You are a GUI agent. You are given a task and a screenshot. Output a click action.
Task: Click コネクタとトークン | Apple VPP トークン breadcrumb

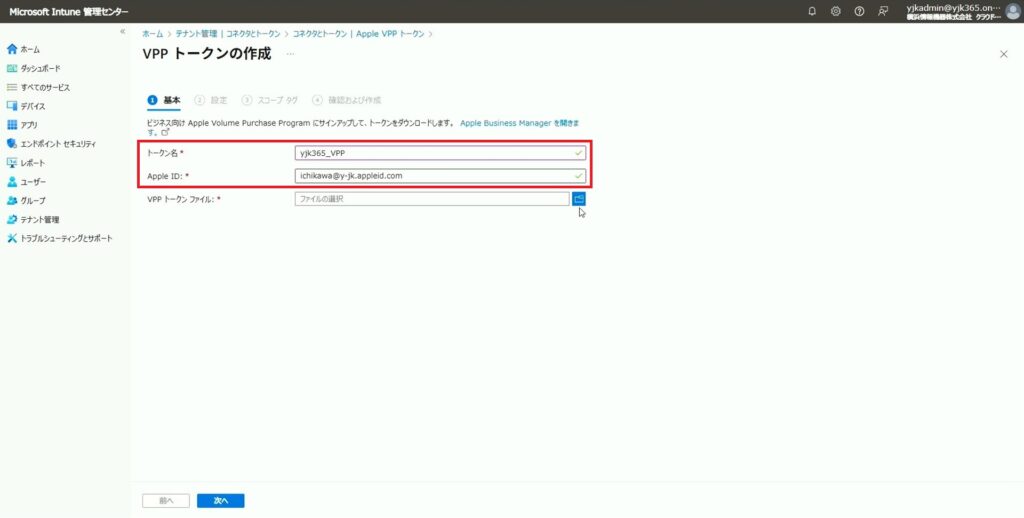pos(359,33)
